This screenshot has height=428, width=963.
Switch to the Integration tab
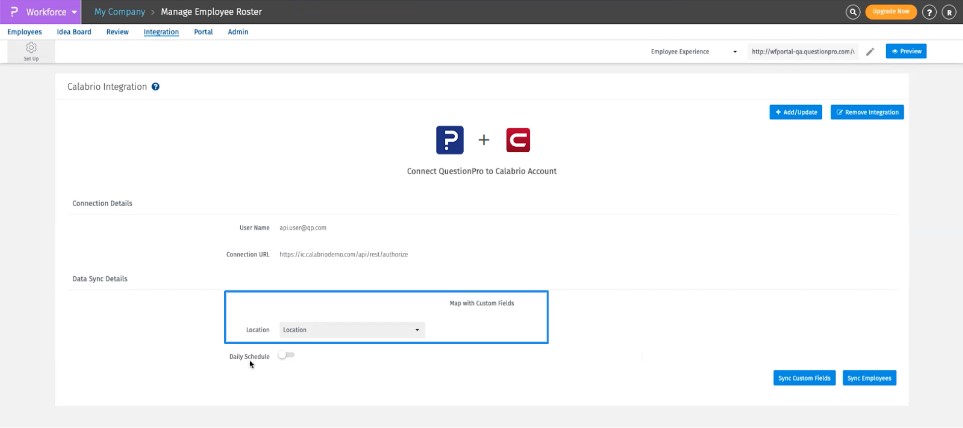(161, 32)
